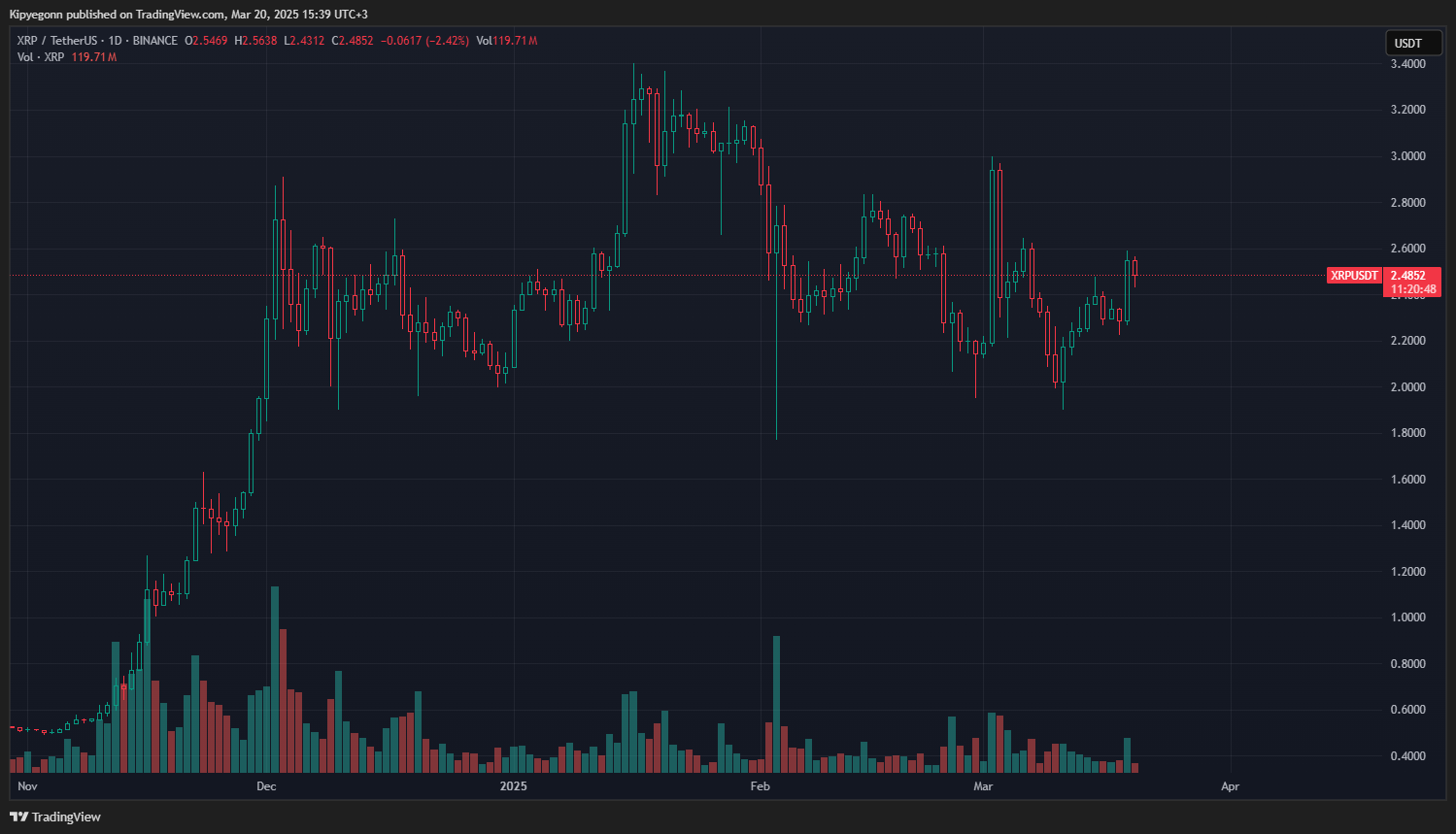The image size is (1456, 834).
Task: Click the 1D interval label
Action: [x=116, y=41]
